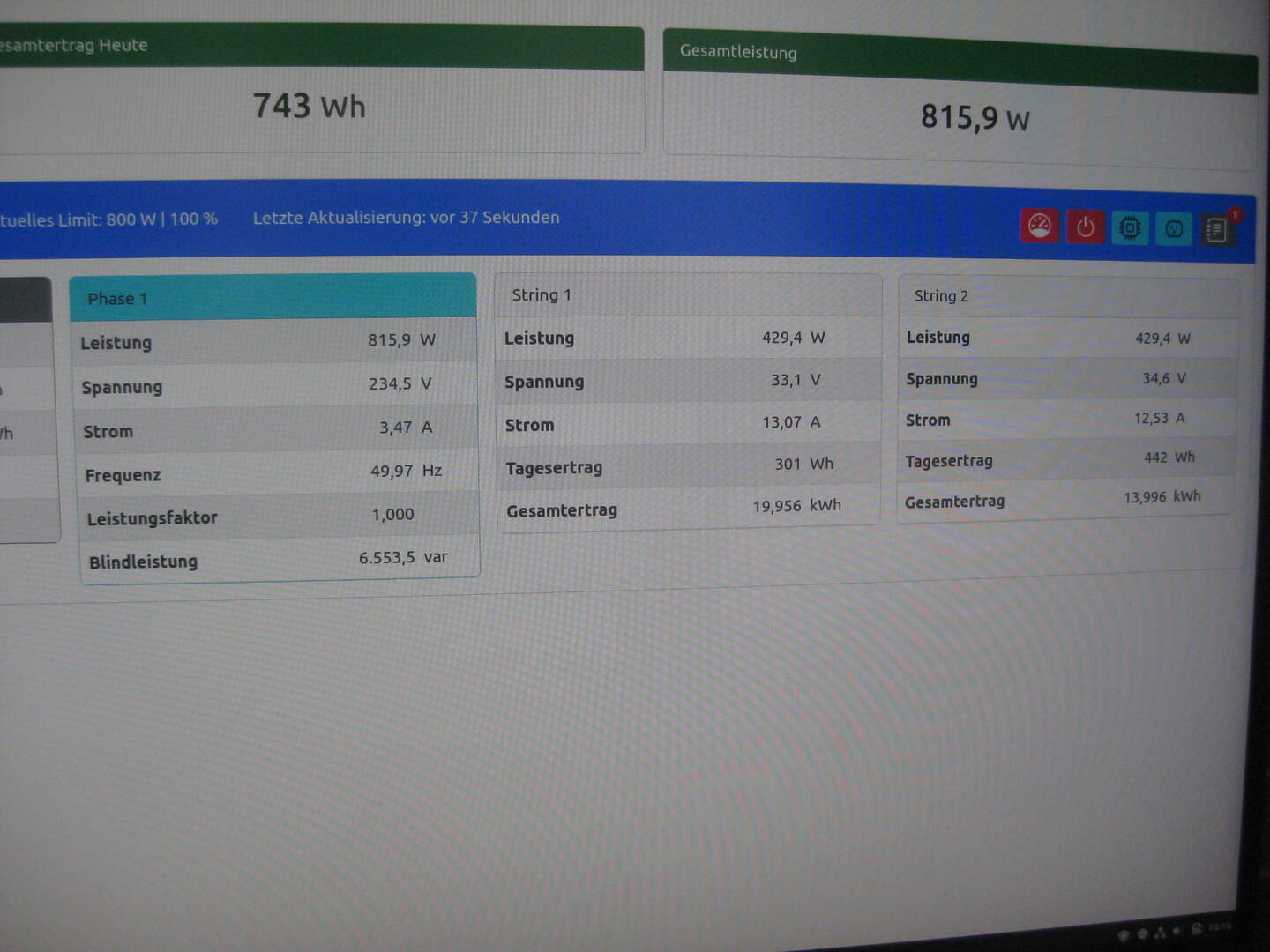Click 'Letzte Aktualisierung: vor 37 Sekunden' text
This screenshot has height=952, width=1270.
coord(407,218)
